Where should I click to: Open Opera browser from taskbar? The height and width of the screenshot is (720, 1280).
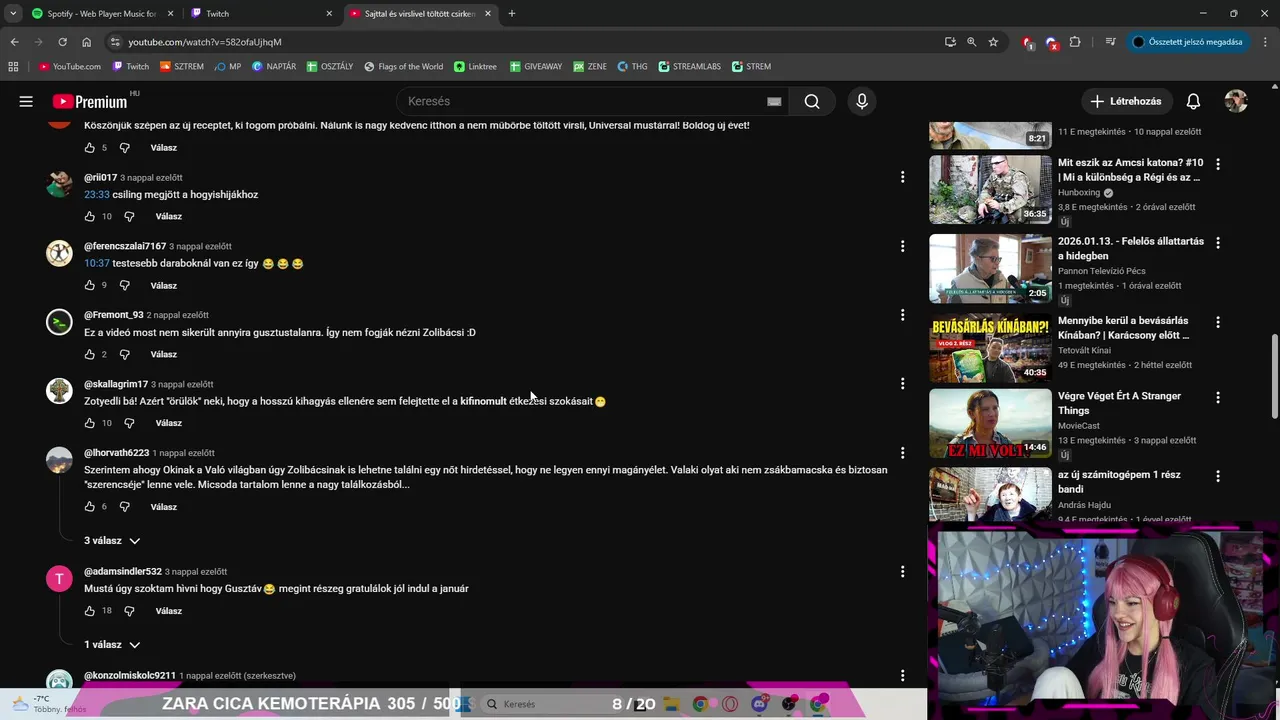click(x=730, y=704)
